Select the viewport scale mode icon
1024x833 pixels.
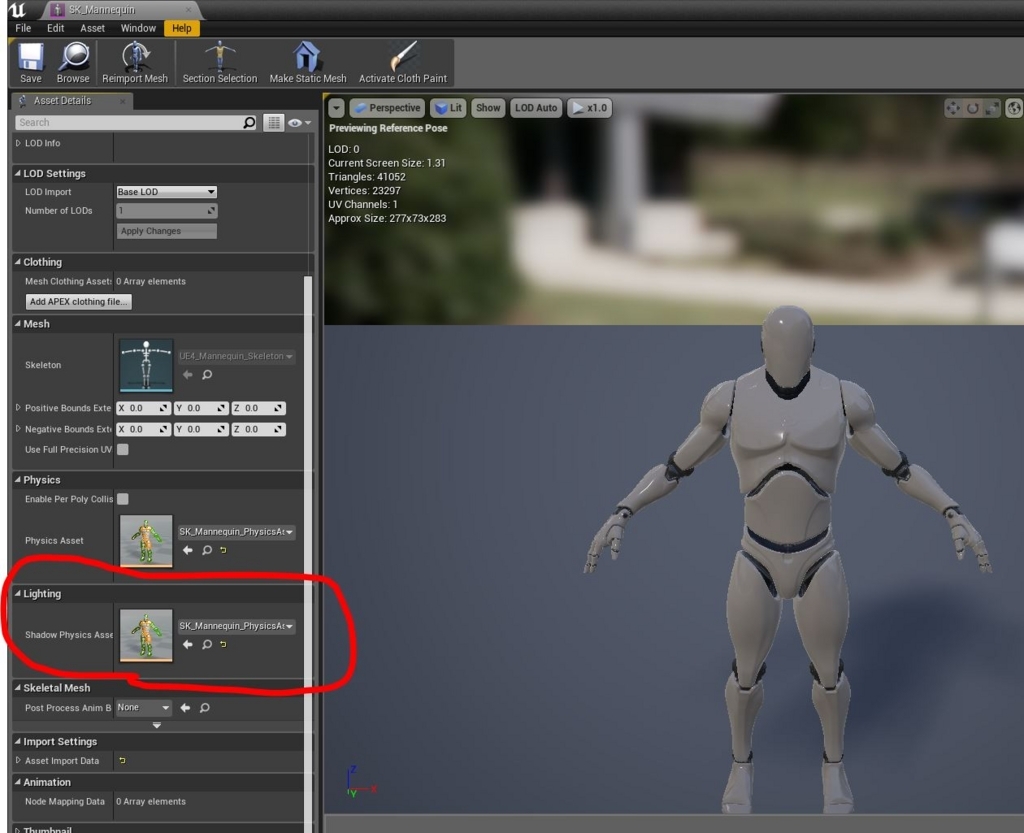click(x=992, y=108)
